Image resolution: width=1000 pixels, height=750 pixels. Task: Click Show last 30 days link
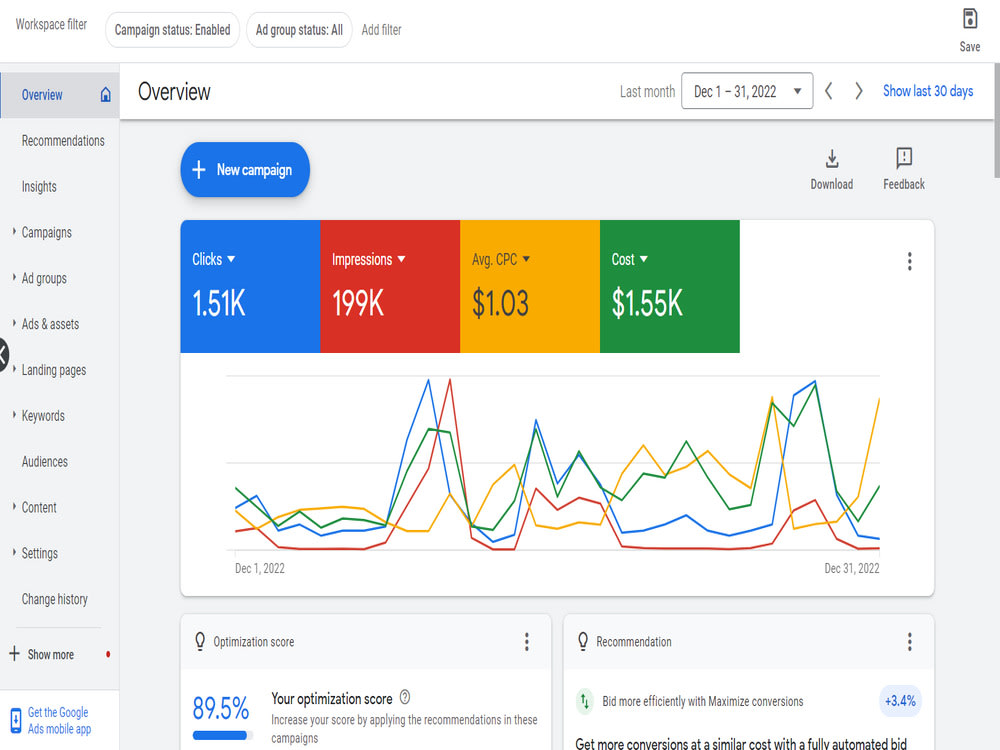click(928, 91)
